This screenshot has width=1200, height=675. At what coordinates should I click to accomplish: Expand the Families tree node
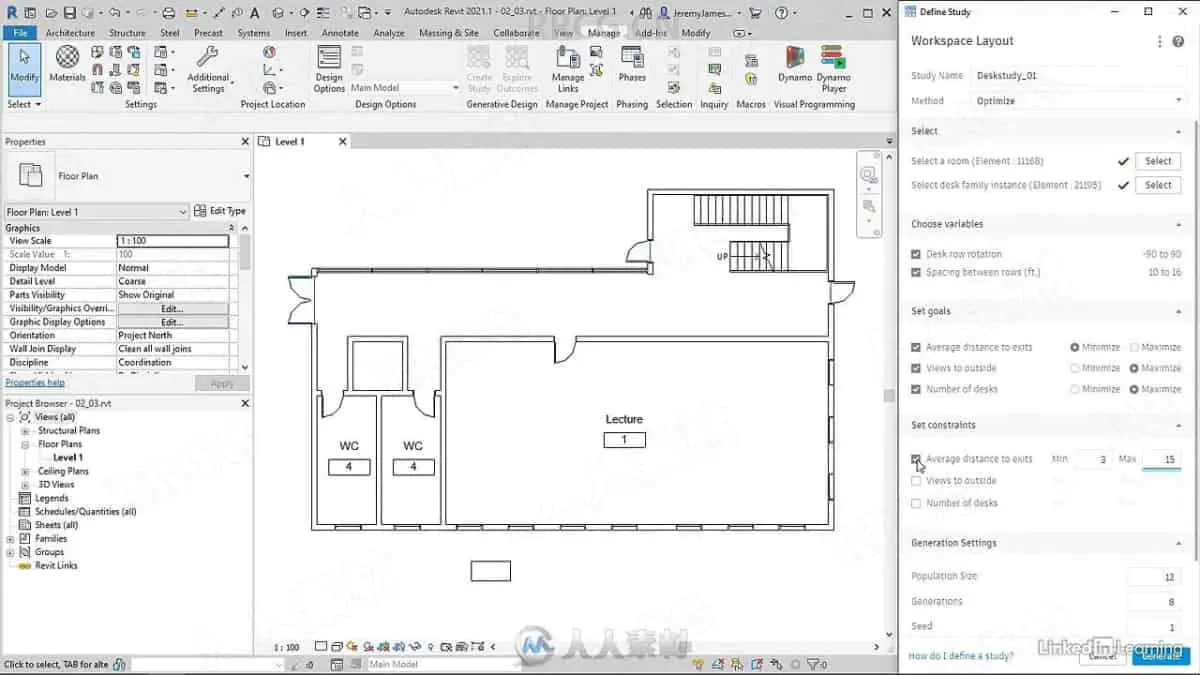[11, 538]
